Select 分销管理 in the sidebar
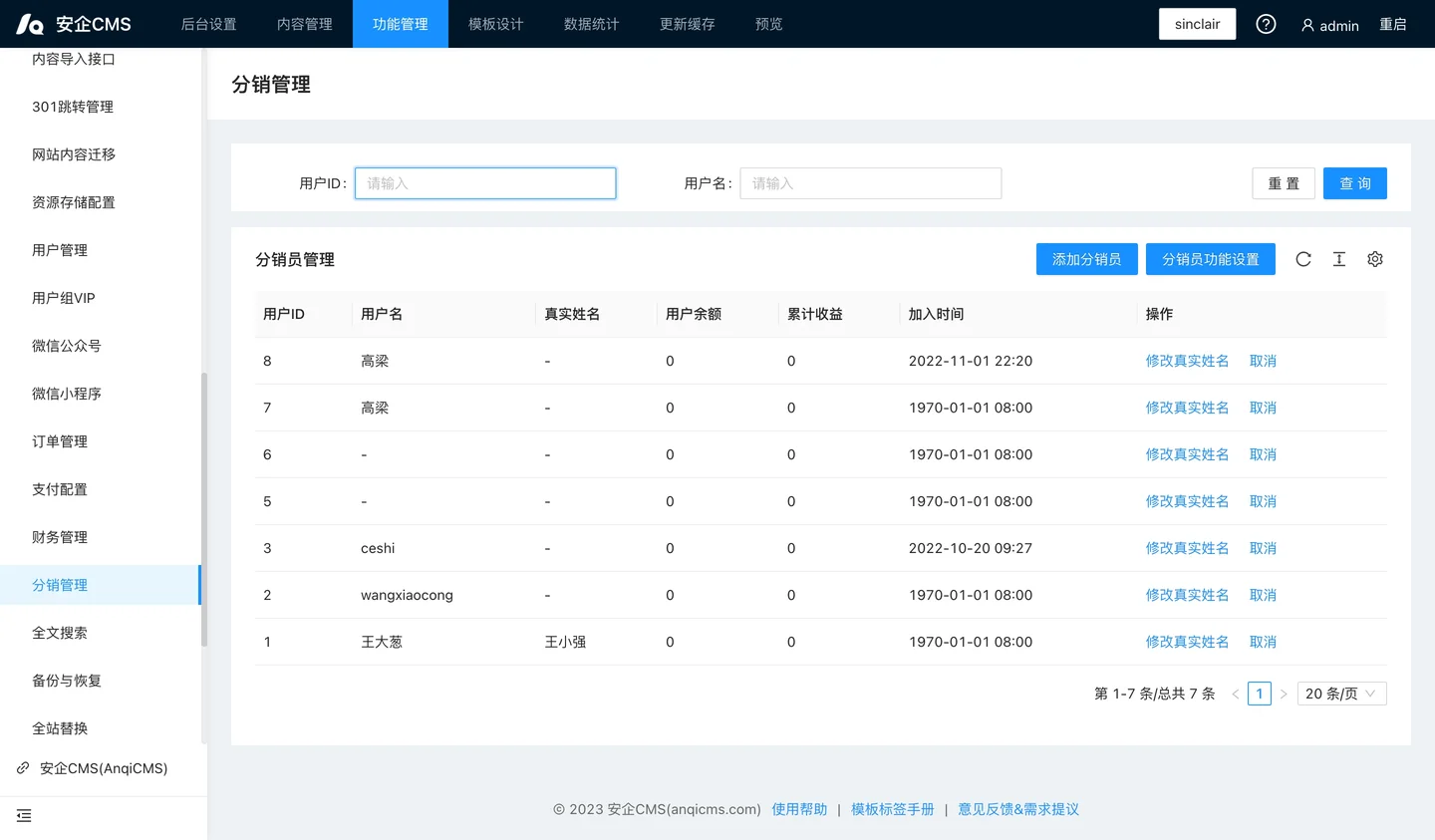Image resolution: width=1435 pixels, height=840 pixels. tap(100, 585)
